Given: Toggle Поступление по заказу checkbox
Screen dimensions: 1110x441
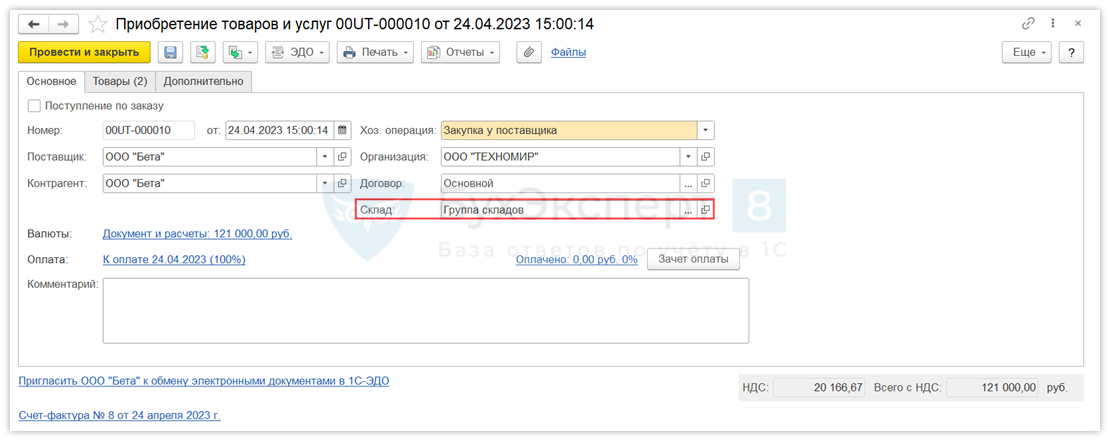Looking at the screenshot, I should point(33,106).
